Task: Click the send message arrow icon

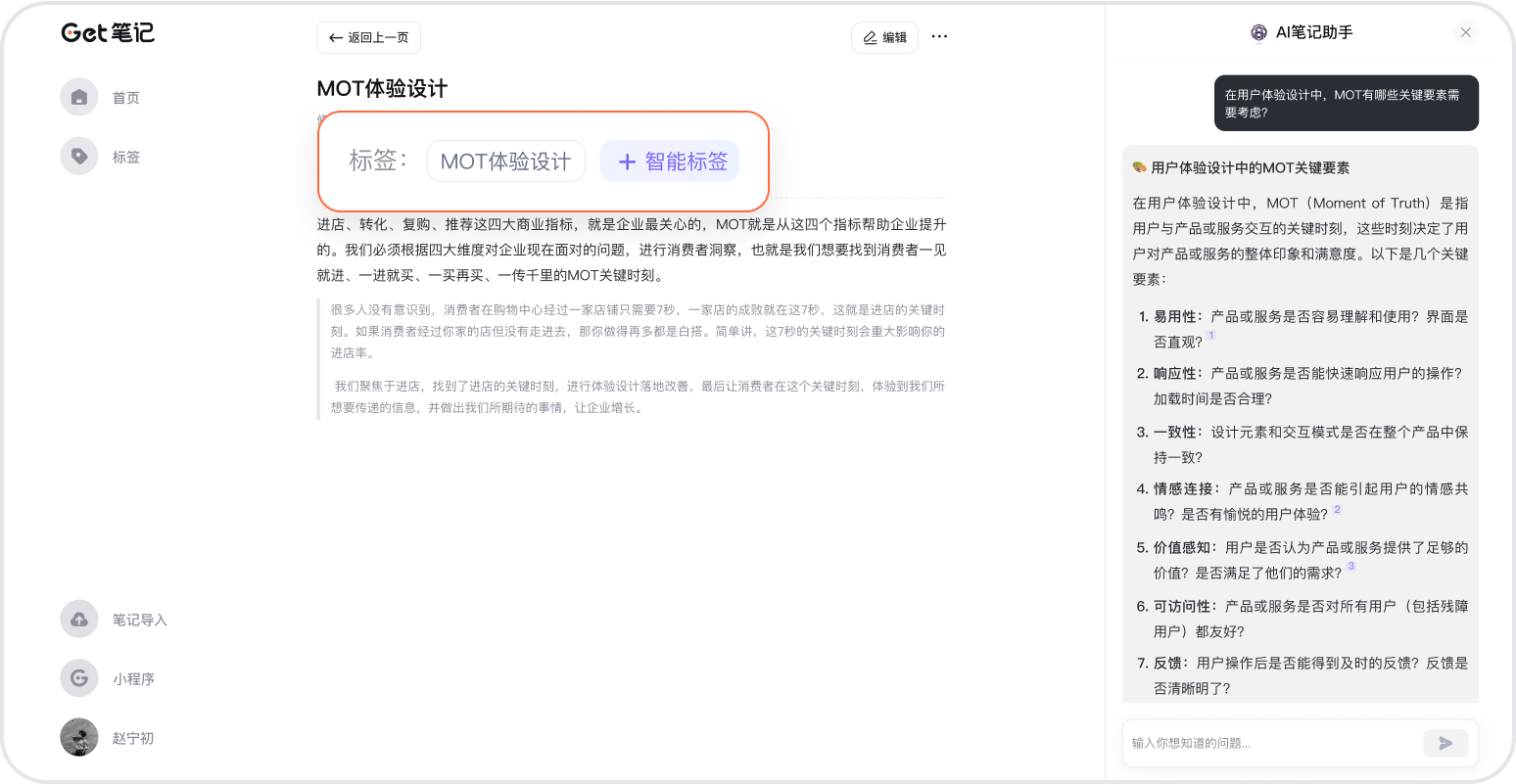Action: pyautogui.click(x=1445, y=743)
